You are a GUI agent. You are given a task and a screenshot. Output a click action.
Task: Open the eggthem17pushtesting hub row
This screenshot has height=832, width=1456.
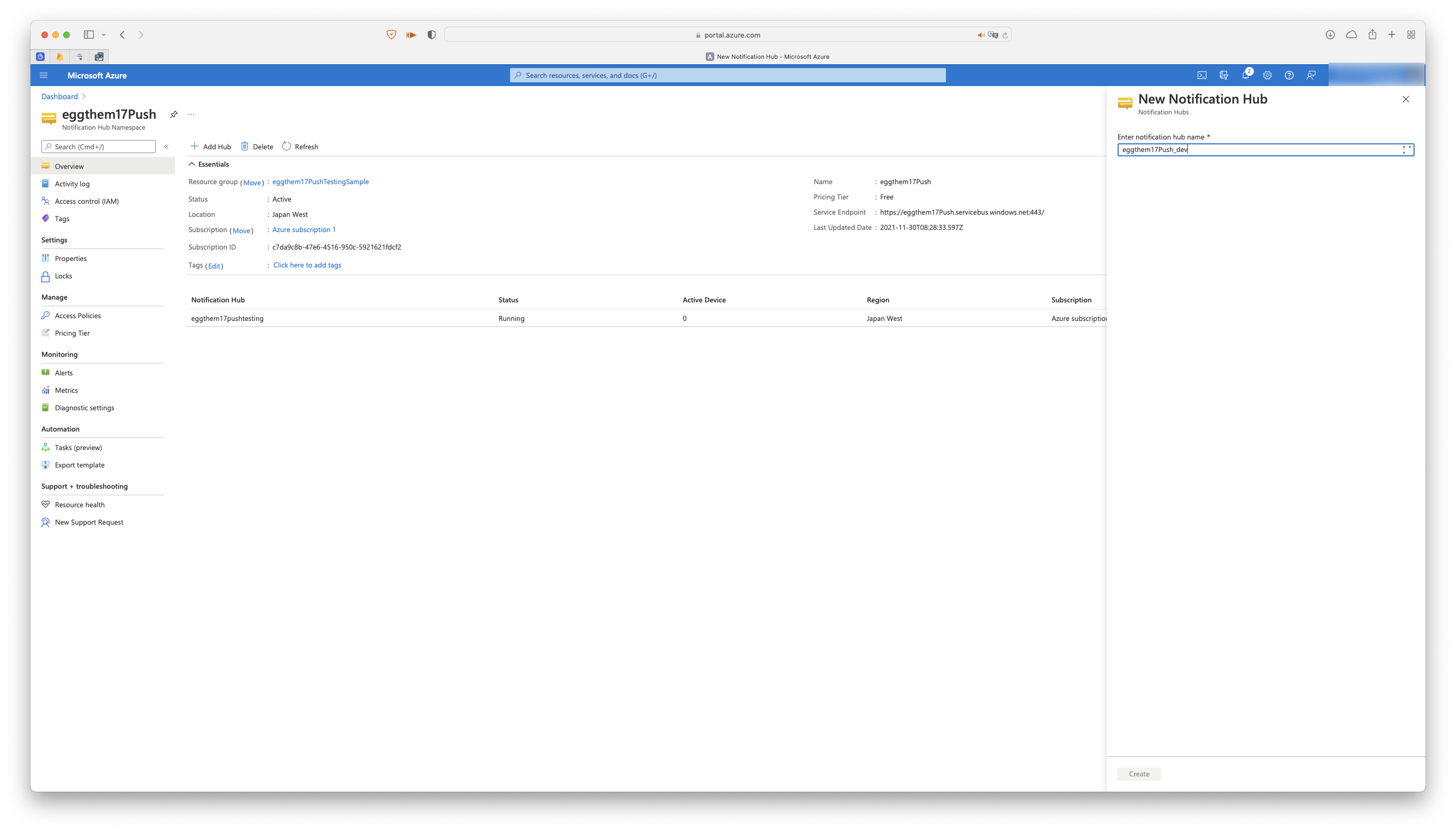227,318
